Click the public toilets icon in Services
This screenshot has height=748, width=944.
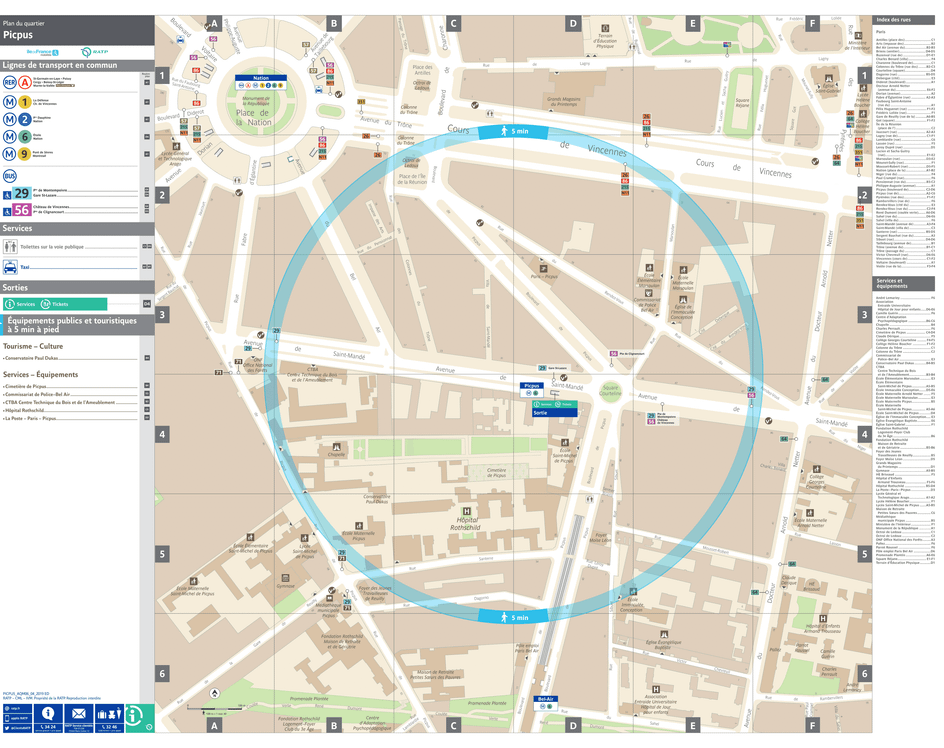coord(8,245)
